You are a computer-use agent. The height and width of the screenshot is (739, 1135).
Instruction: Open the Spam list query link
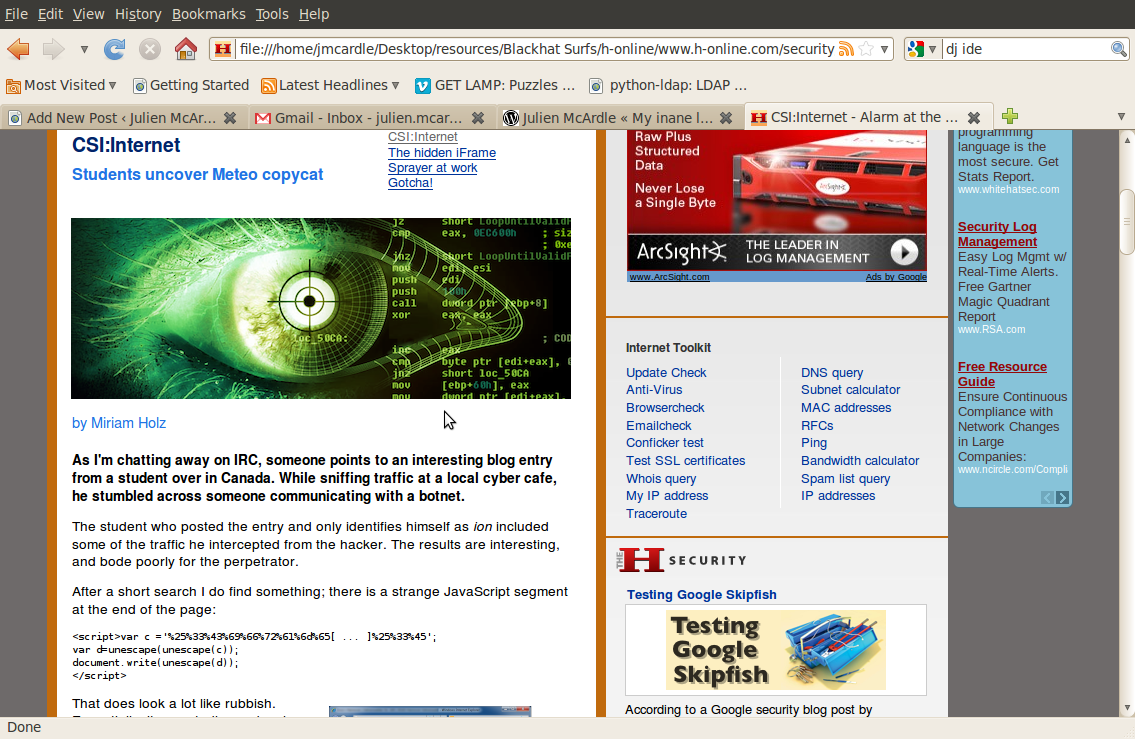(845, 478)
